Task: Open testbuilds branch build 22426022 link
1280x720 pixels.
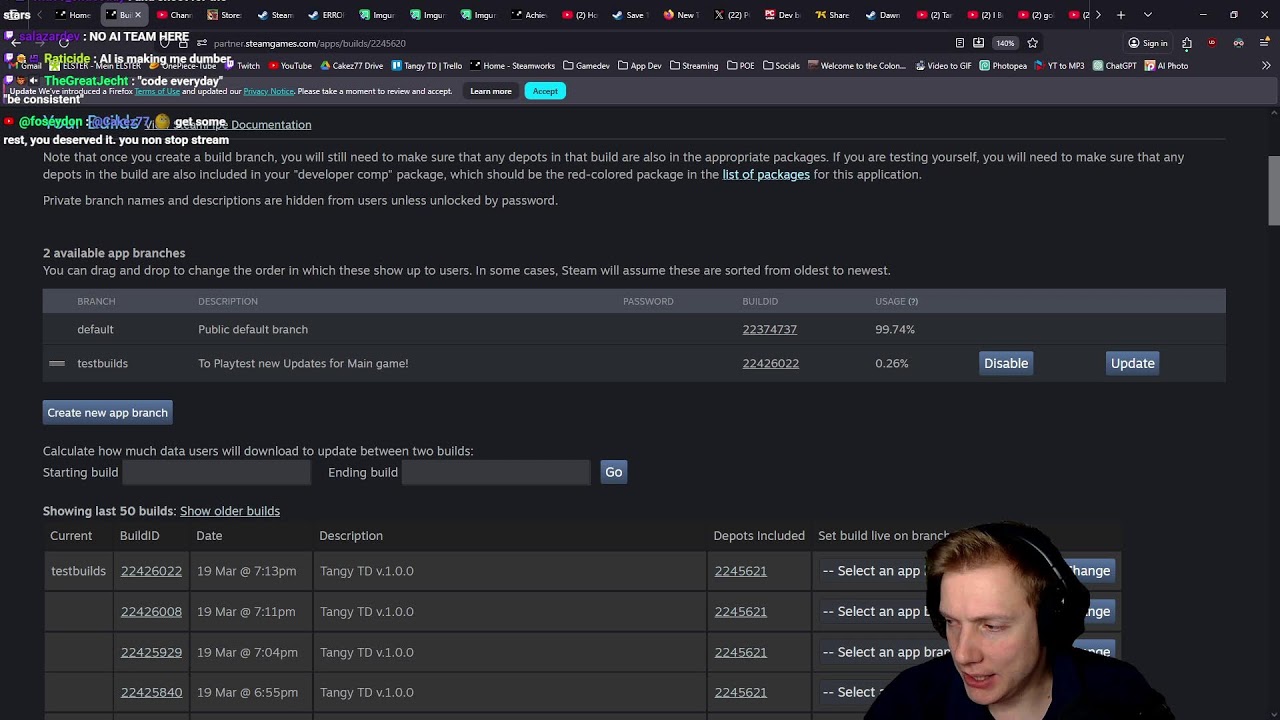Action: click(x=770, y=363)
